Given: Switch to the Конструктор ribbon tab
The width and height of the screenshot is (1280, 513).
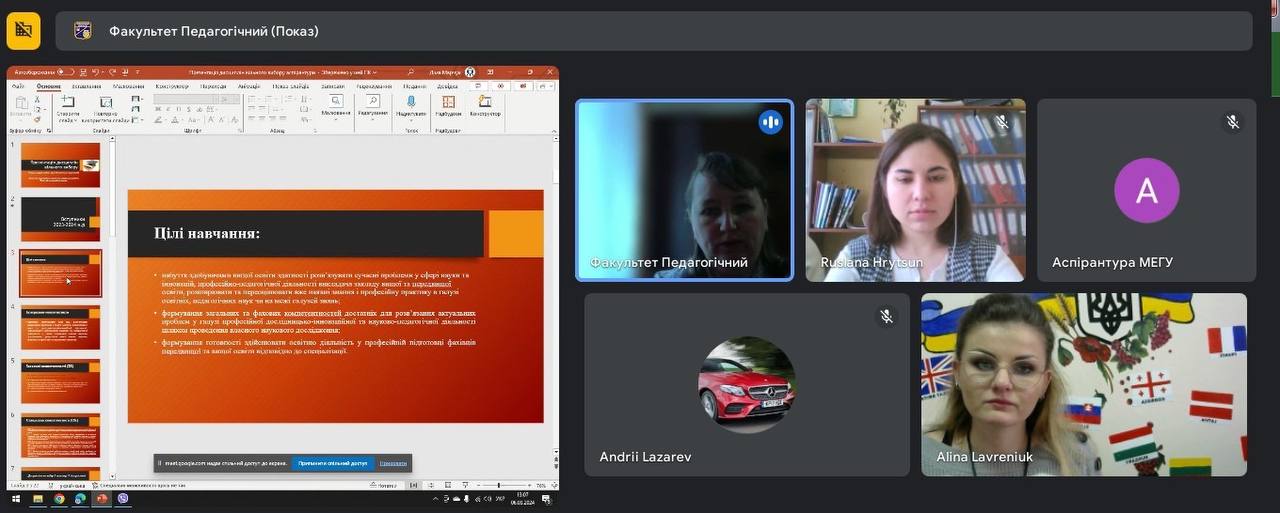Looking at the screenshot, I should coord(172,86).
